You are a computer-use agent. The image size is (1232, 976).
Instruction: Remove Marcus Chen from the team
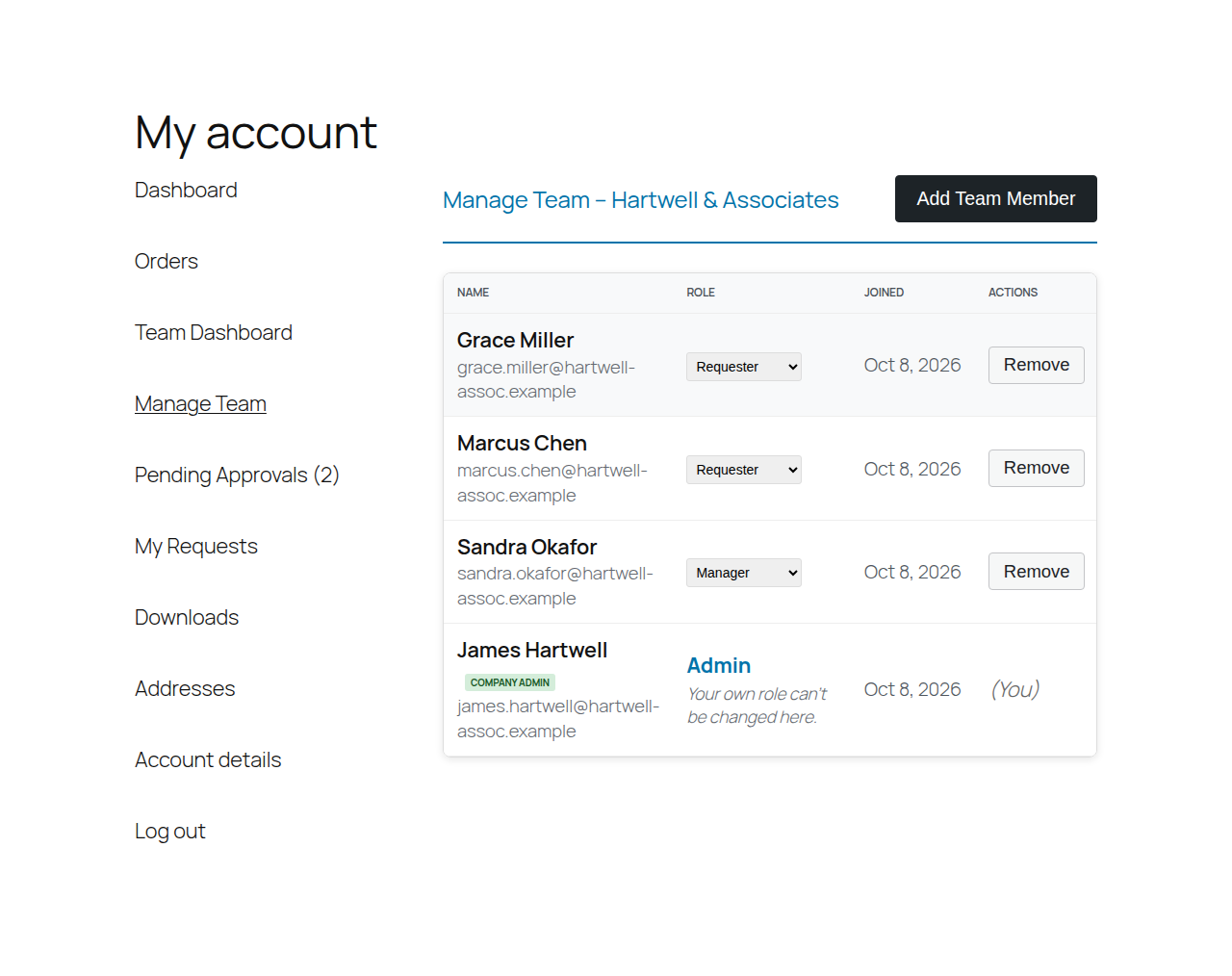pyautogui.click(x=1036, y=468)
